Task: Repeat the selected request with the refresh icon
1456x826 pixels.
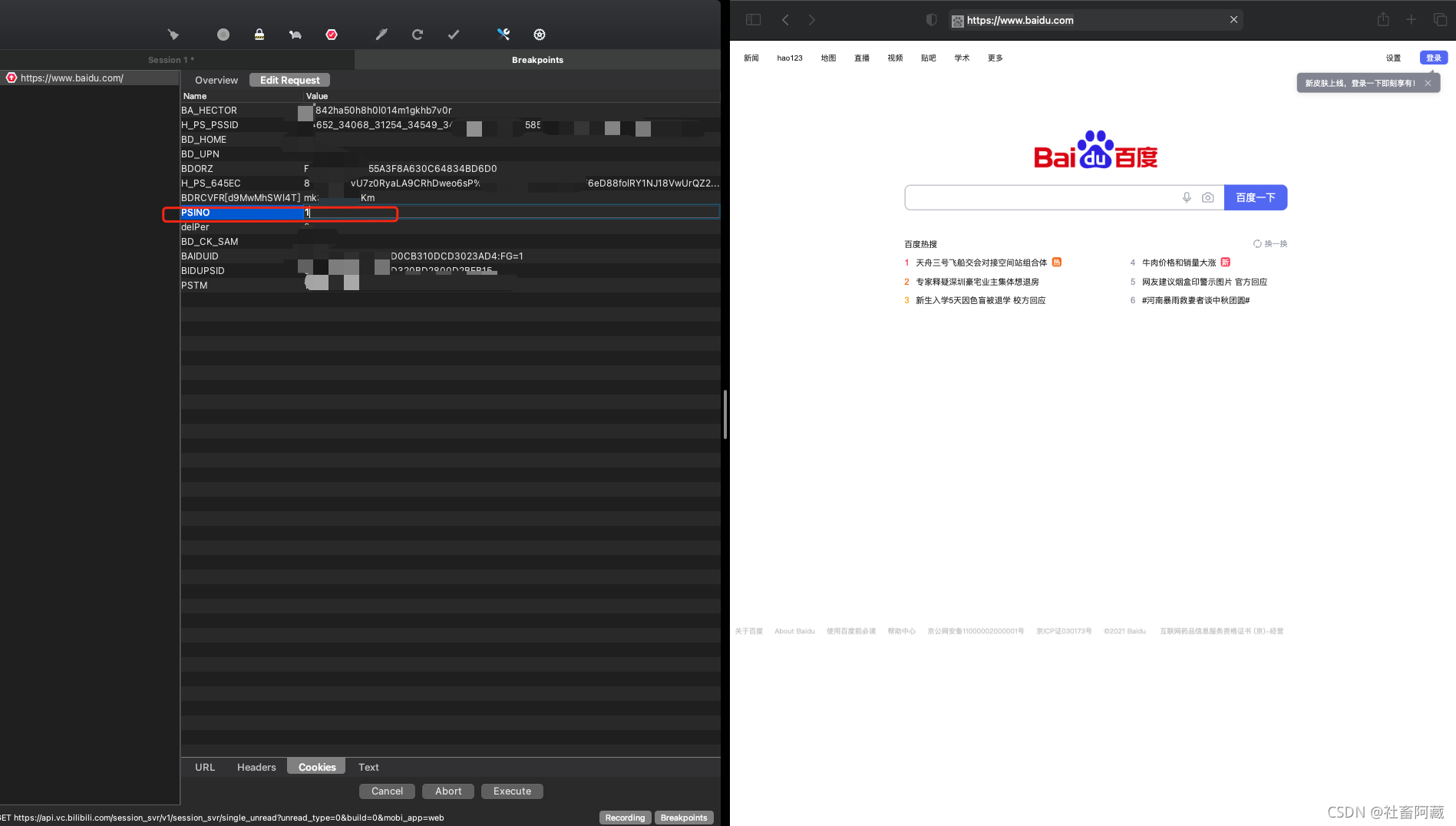Action: 418,35
